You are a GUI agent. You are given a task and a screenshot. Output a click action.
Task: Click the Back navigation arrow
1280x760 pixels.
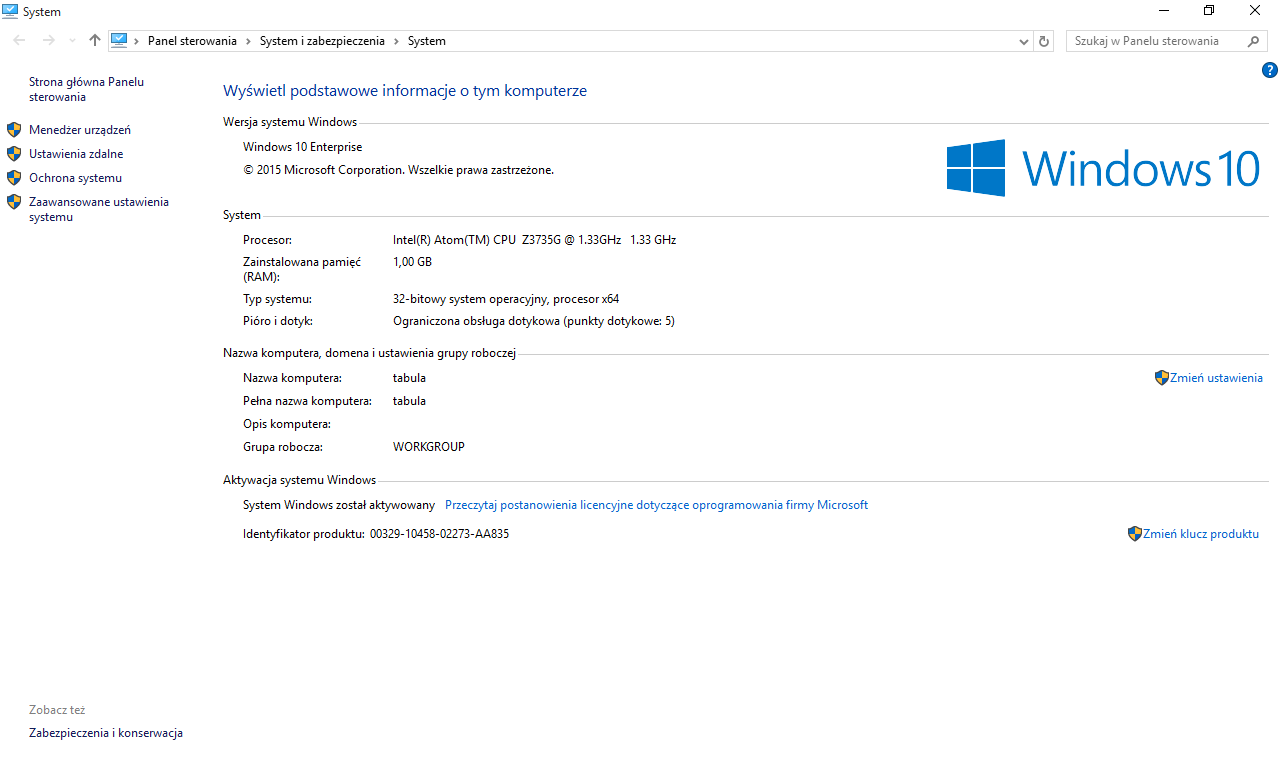(x=20, y=41)
